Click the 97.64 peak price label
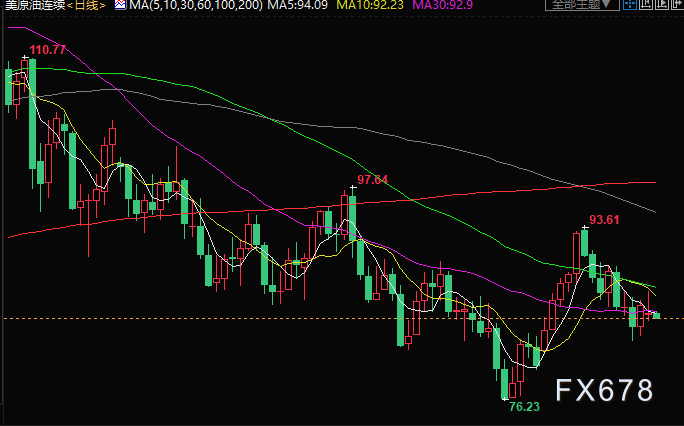The width and height of the screenshot is (684, 426). [372, 179]
